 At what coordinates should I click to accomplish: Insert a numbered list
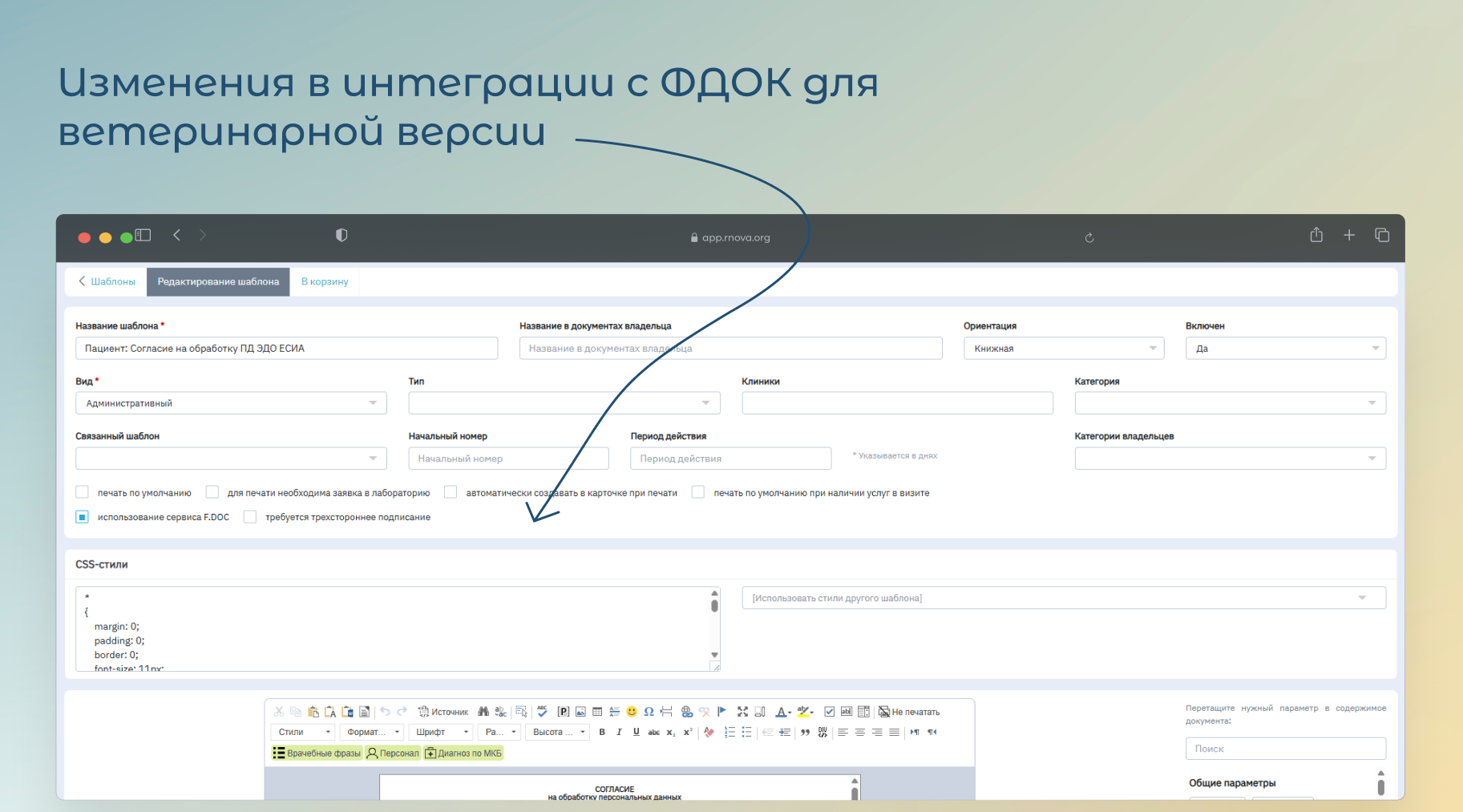coord(729,732)
